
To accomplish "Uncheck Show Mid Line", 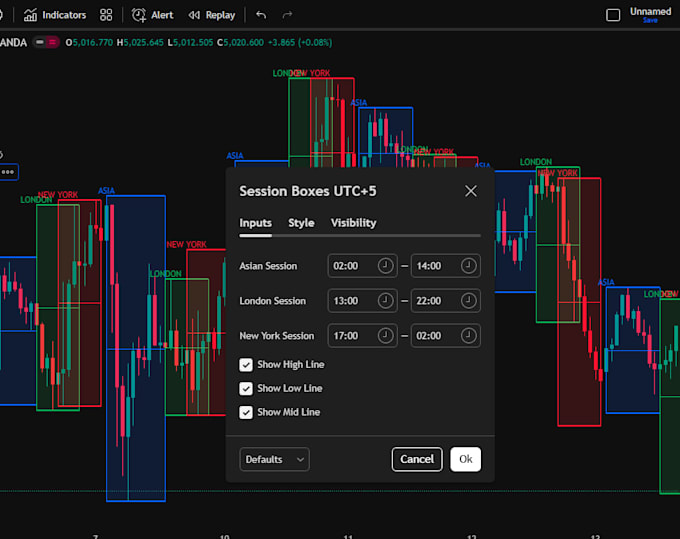I will click(246, 412).
